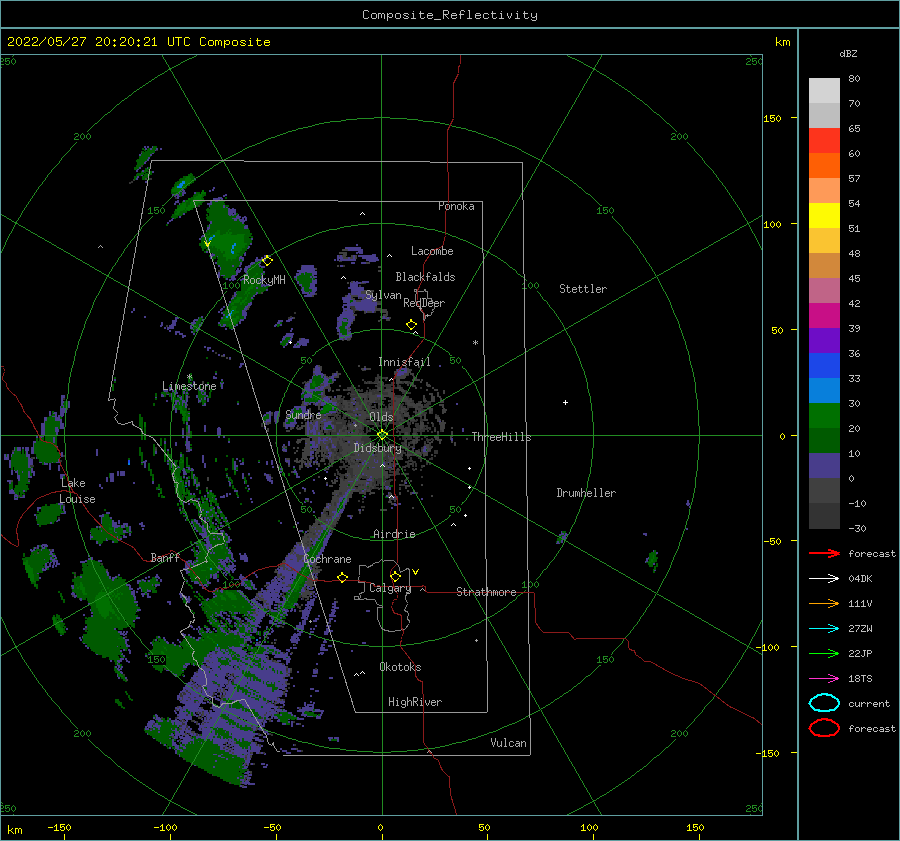Click the red forecast ellipse legend icon

tap(824, 728)
